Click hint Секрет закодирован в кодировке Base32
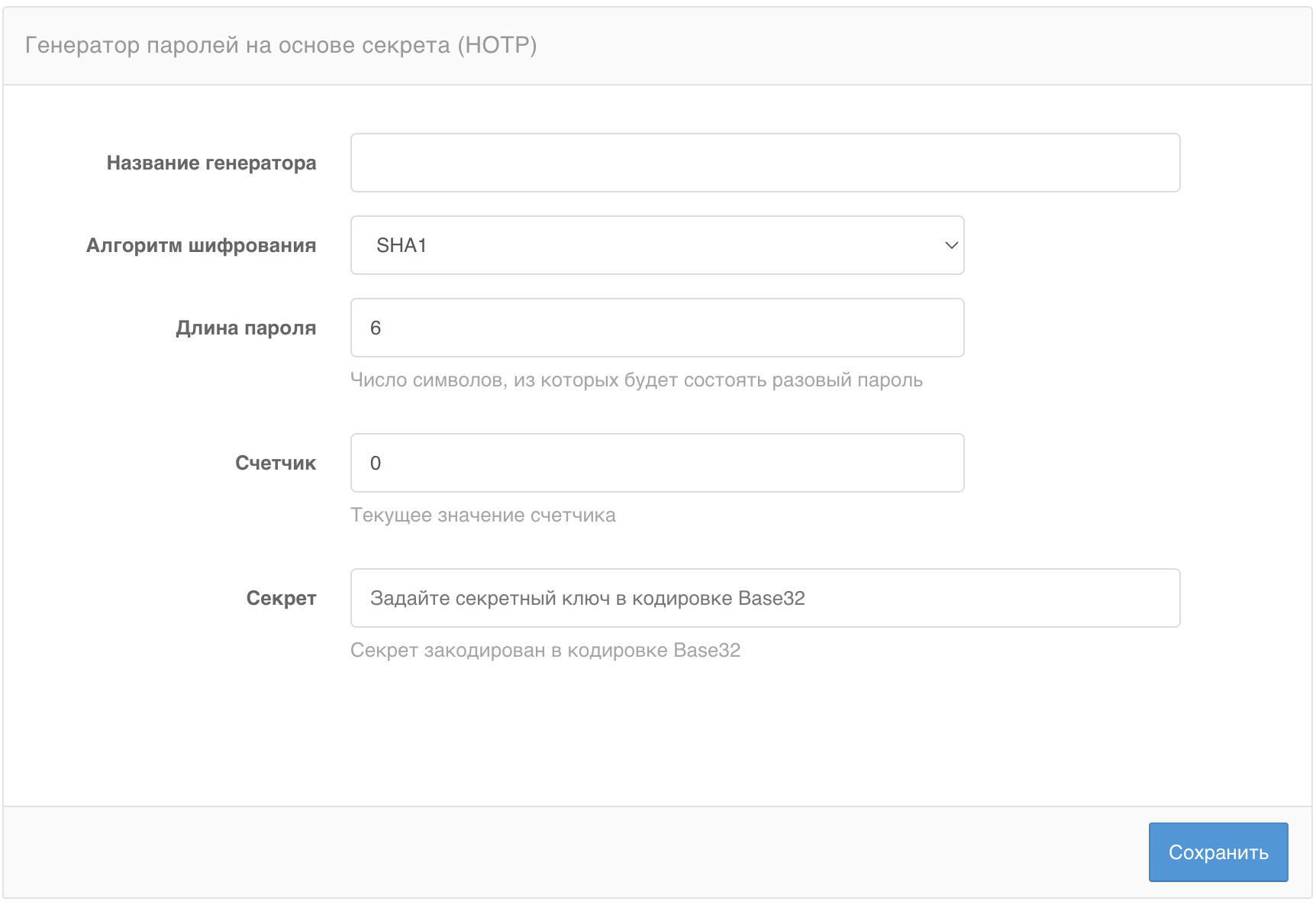This screenshot has height=908, width=1316. pyautogui.click(x=545, y=650)
